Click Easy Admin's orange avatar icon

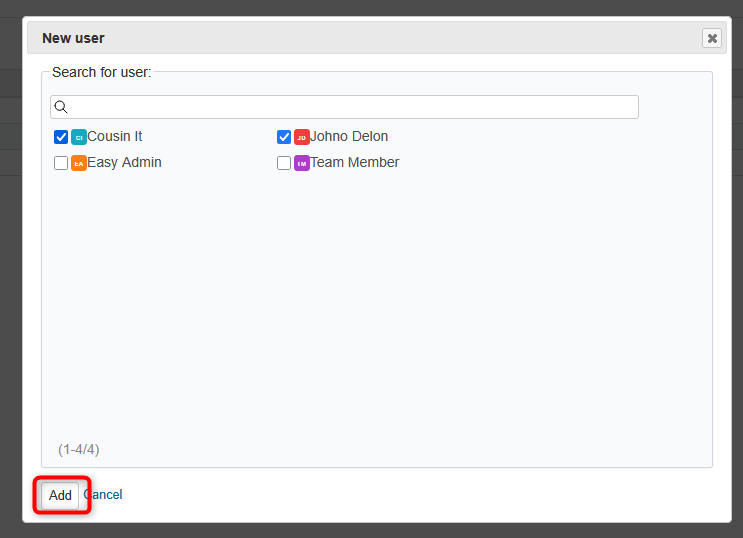tap(79, 163)
